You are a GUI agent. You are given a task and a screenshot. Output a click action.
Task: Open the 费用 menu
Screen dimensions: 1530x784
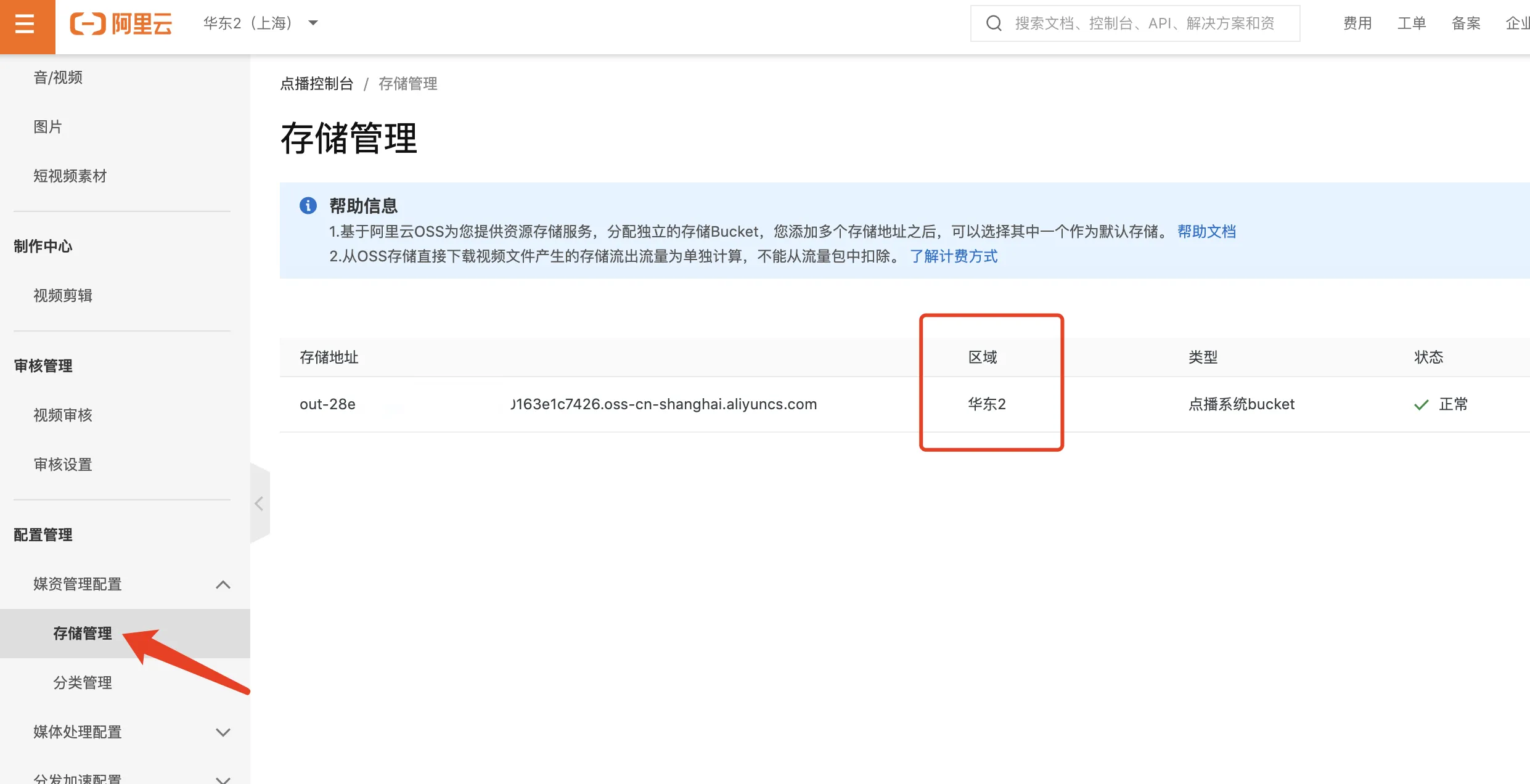click(1357, 23)
